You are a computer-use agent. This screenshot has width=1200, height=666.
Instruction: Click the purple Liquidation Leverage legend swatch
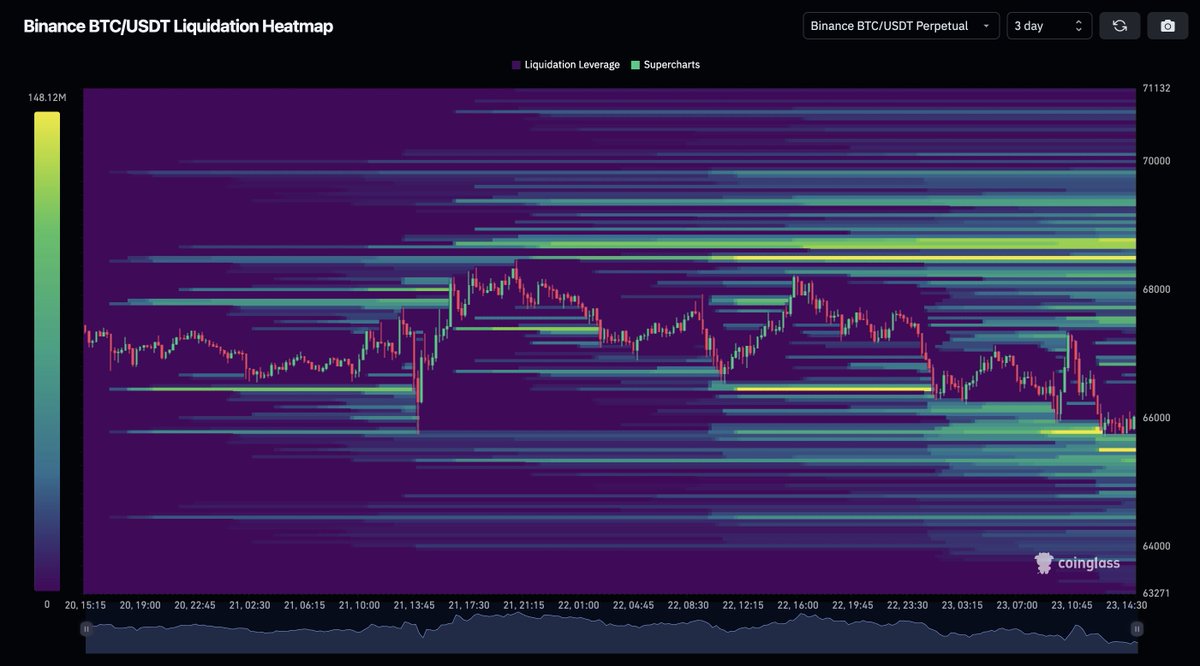515,63
